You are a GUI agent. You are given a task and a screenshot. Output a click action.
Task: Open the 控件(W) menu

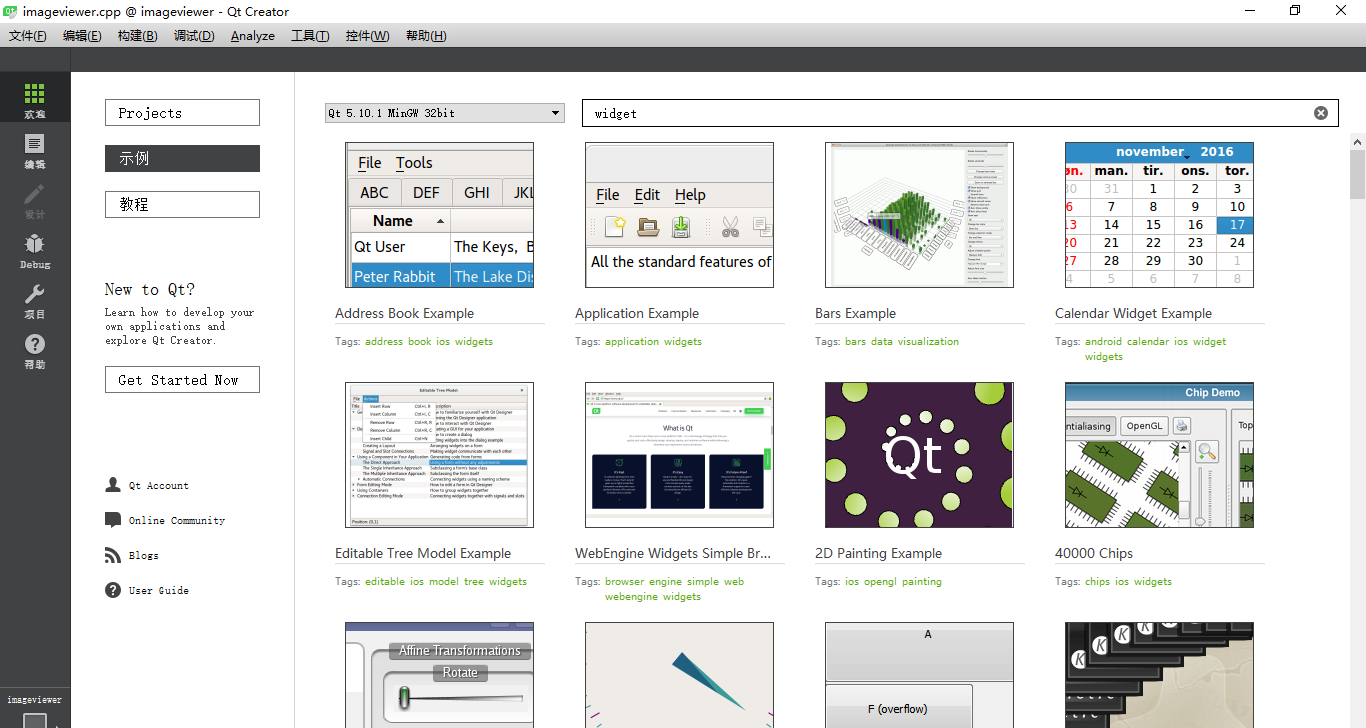point(367,36)
